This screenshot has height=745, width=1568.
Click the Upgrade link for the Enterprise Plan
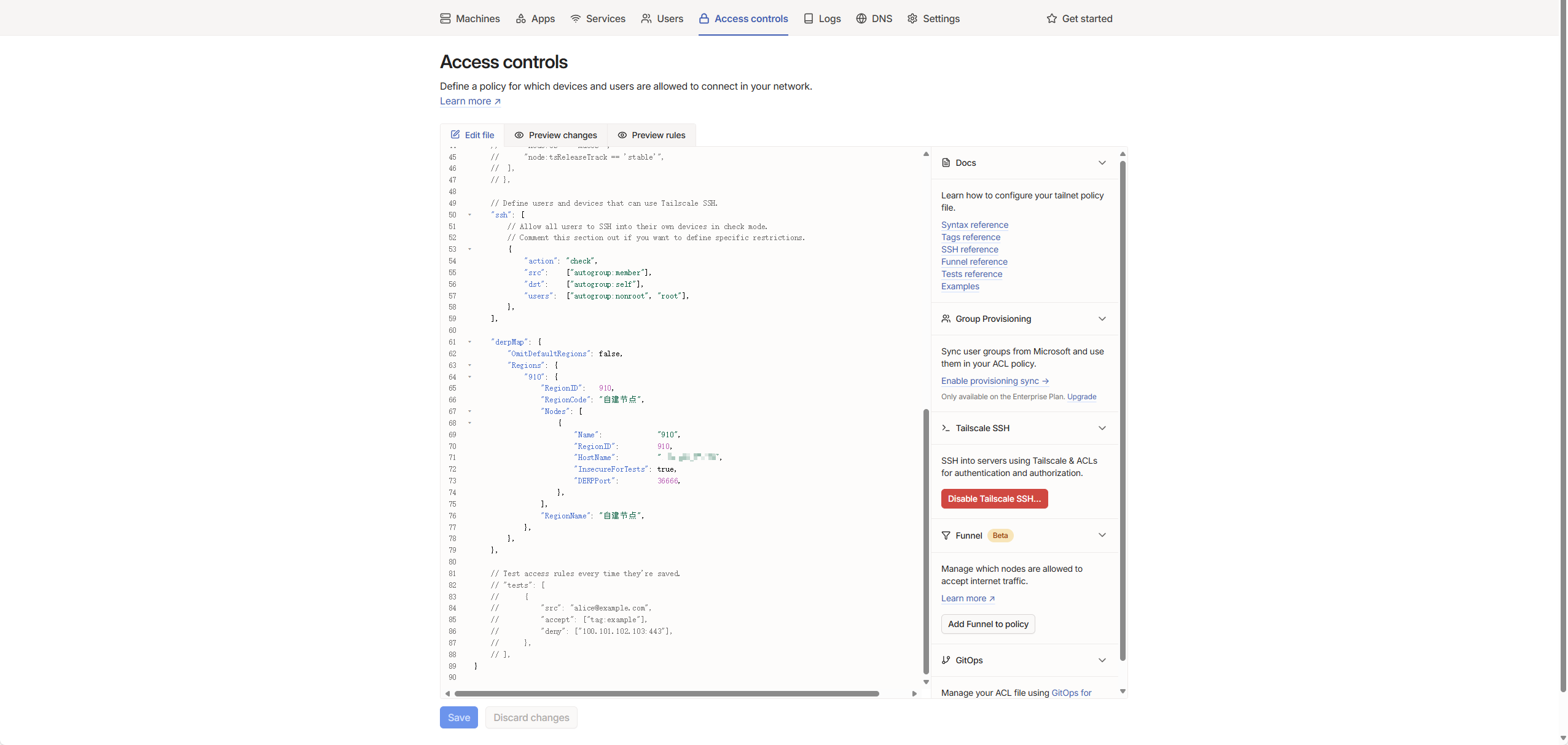click(1082, 397)
